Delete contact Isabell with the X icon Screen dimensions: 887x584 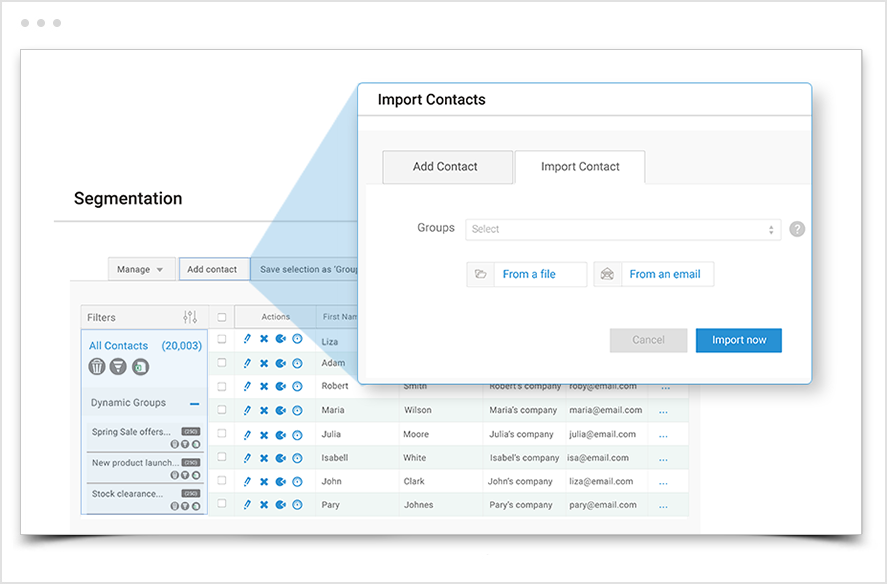pyautogui.click(x=264, y=458)
